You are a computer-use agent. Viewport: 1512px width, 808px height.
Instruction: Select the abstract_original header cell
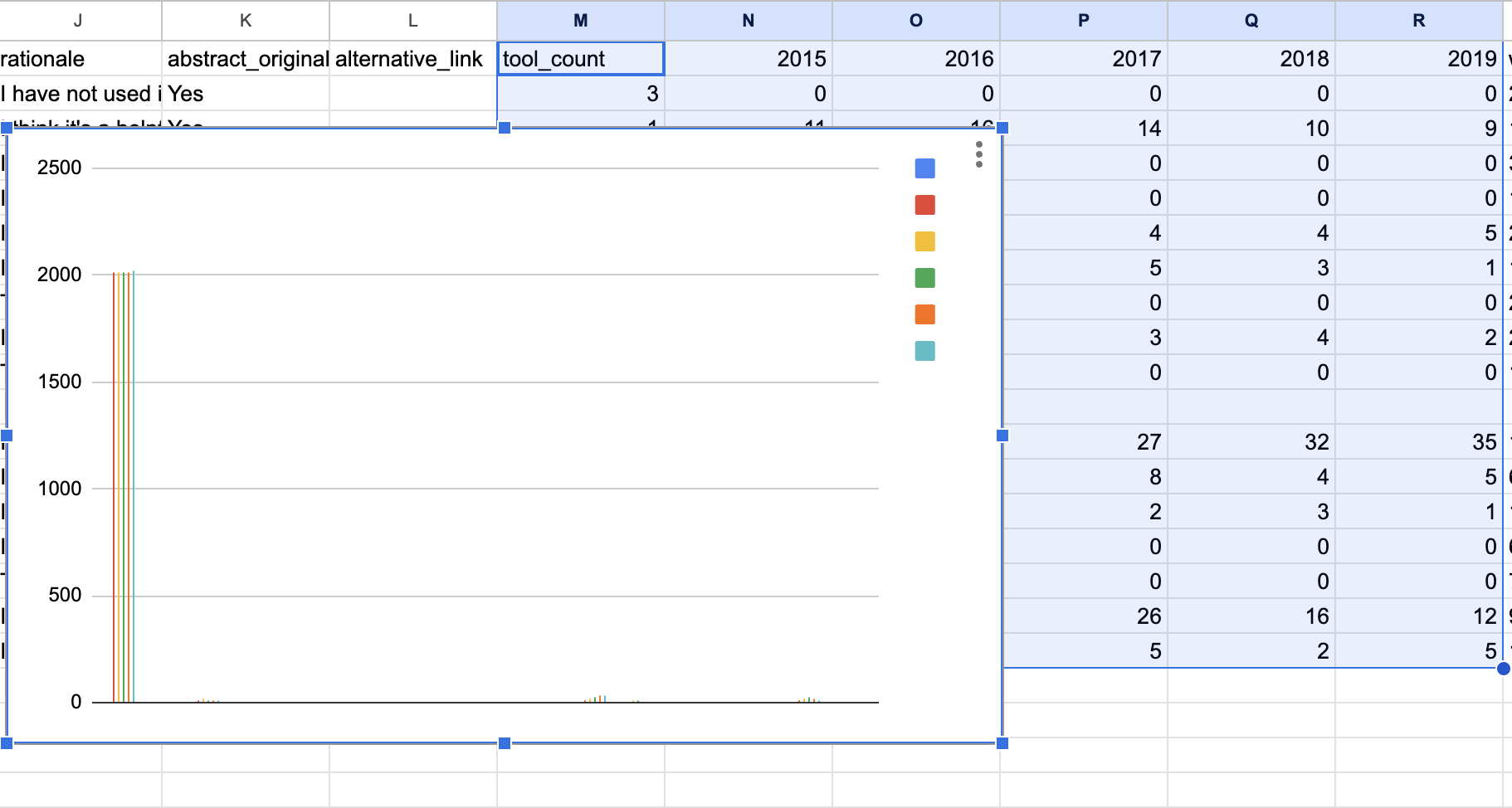tap(246, 59)
